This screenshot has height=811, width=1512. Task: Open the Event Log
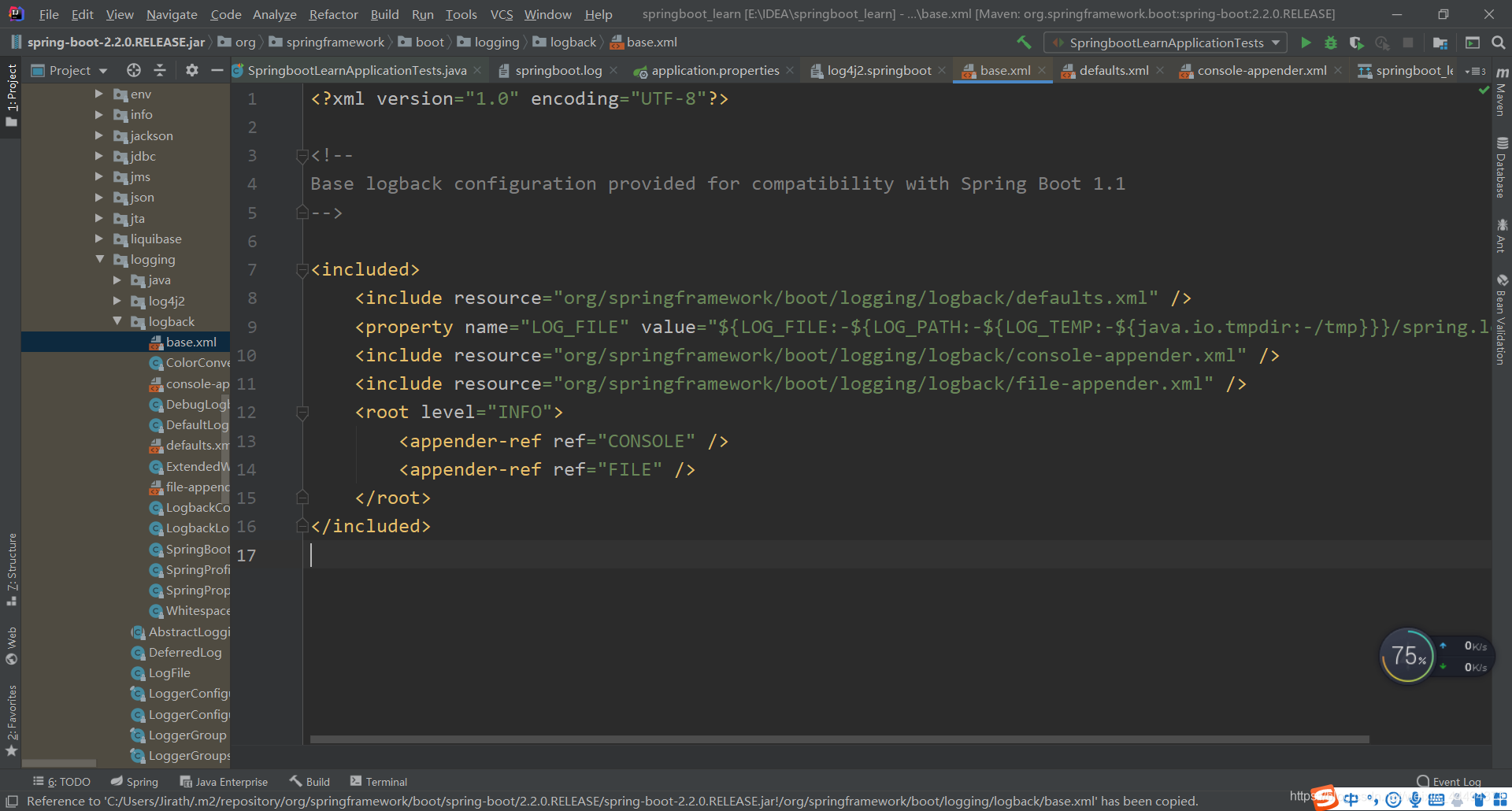pos(1449,782)
